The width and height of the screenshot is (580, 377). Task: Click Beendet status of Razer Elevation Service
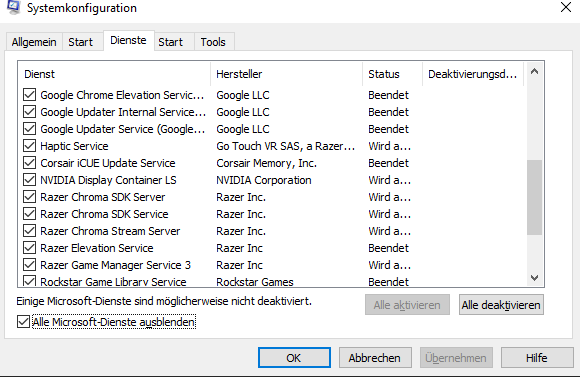(x=388, y=248)
